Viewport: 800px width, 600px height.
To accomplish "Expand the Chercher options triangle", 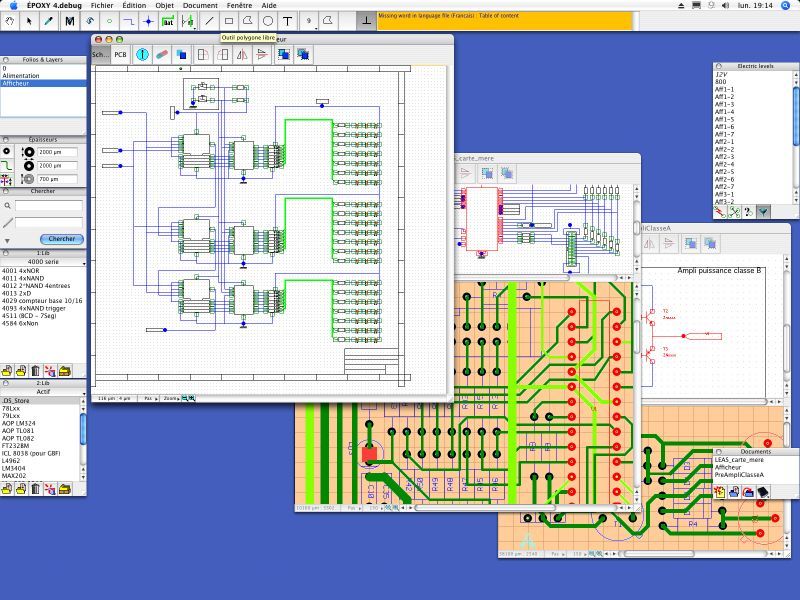I will pyautogui.click(x=7, y=241).
